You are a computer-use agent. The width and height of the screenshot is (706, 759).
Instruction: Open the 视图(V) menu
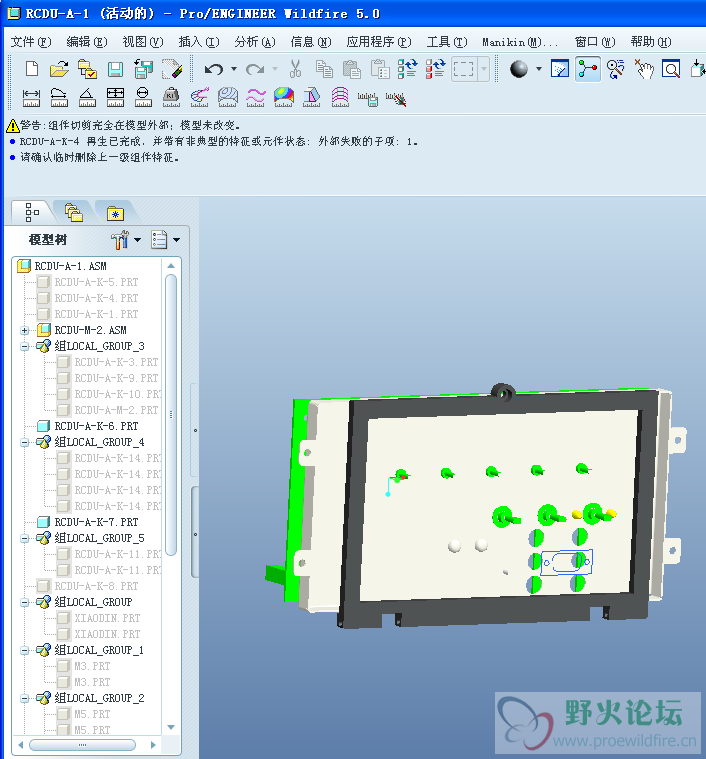click(x=143, y=42)
